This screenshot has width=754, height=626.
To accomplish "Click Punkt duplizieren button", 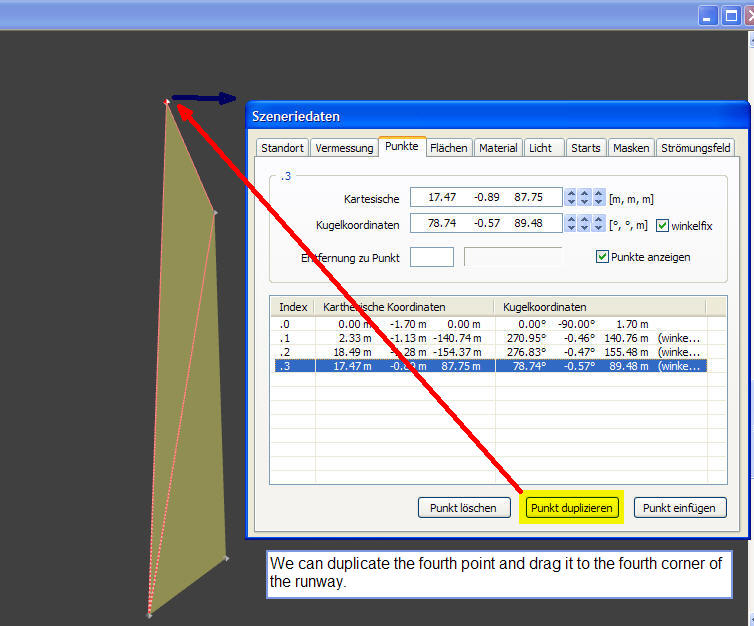I will pos(572,508).
